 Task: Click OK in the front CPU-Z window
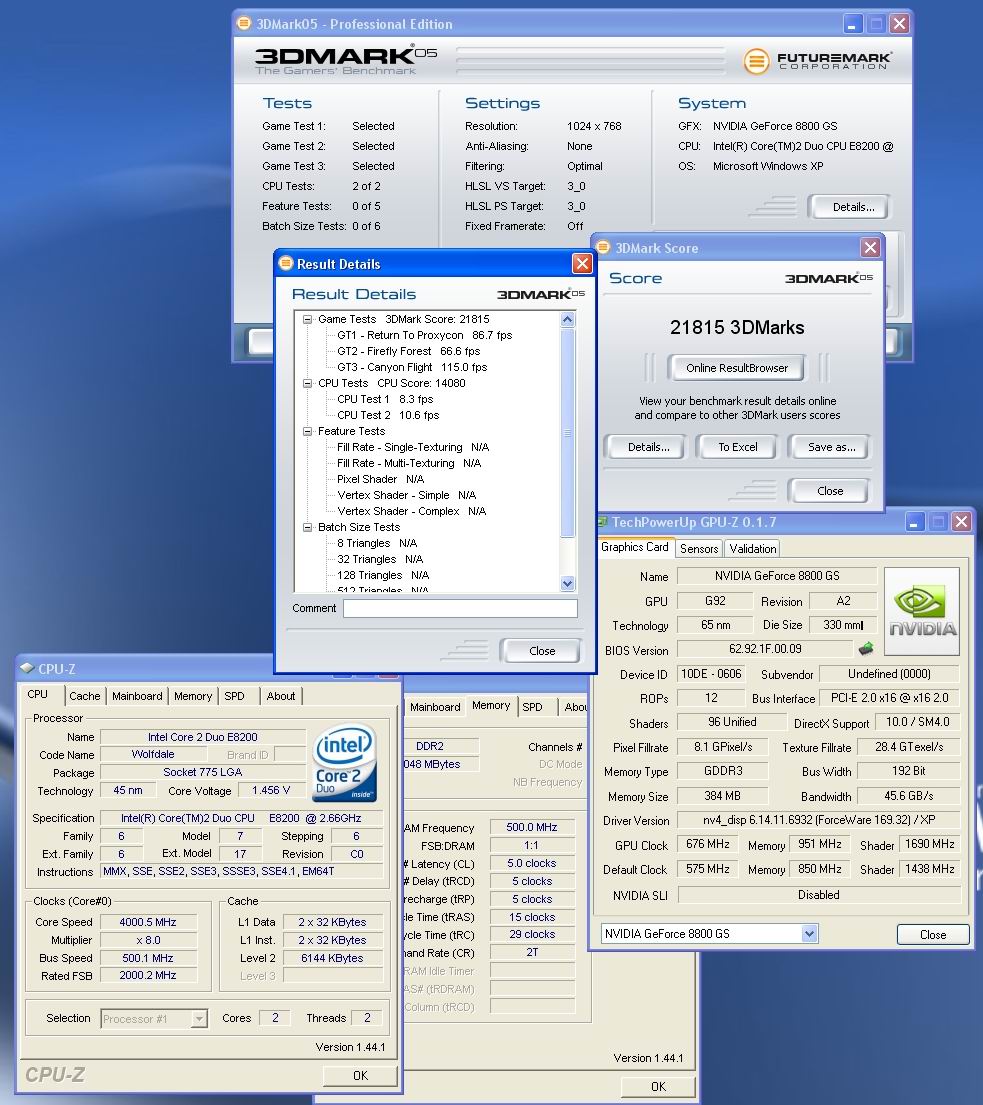click(x=360, y=1075)
